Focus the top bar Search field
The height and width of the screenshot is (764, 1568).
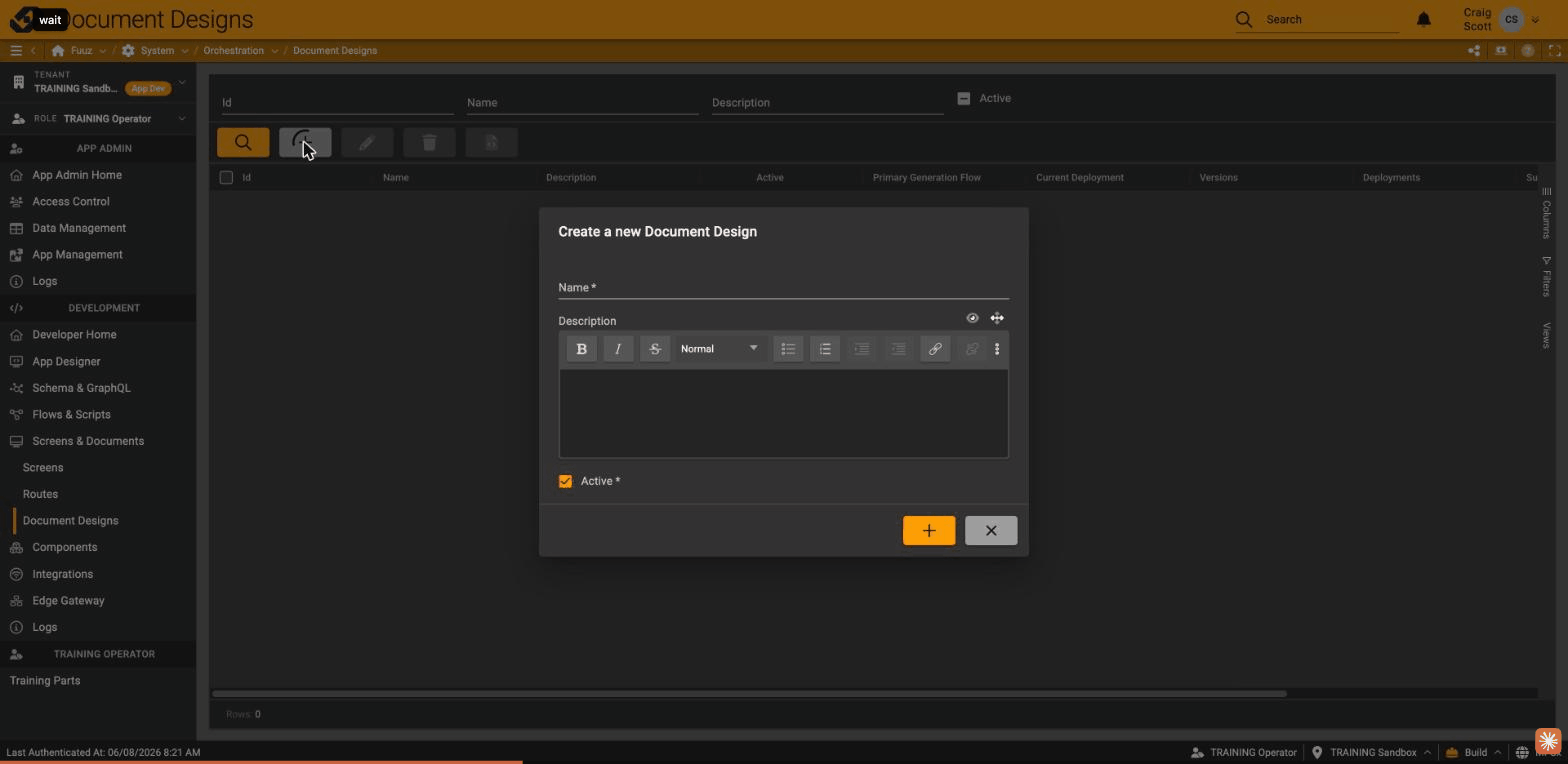1330,19
